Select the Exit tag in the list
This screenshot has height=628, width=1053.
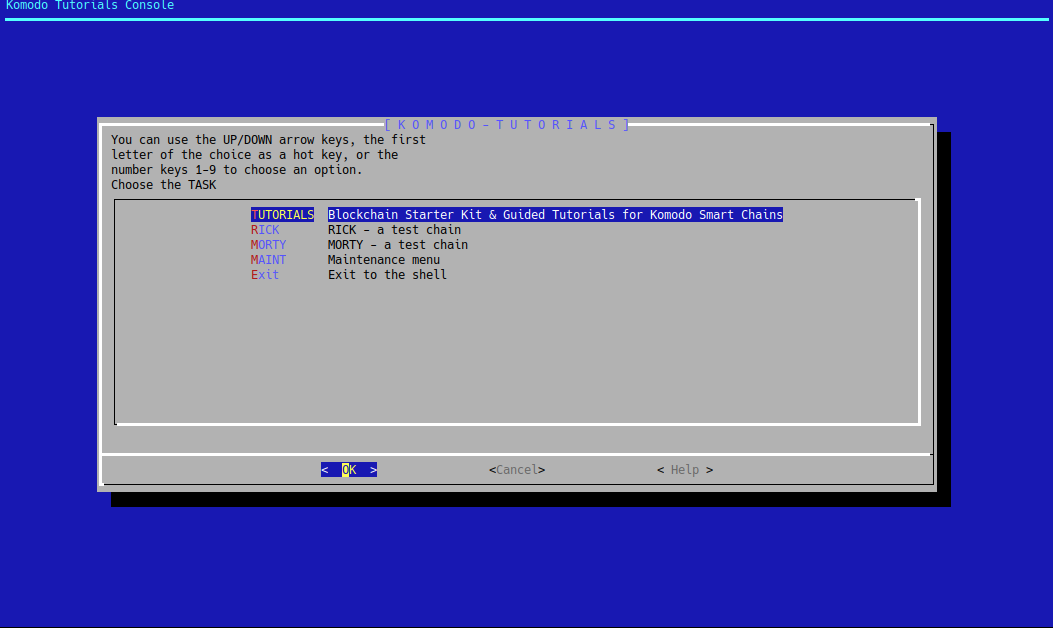[265, 275]
